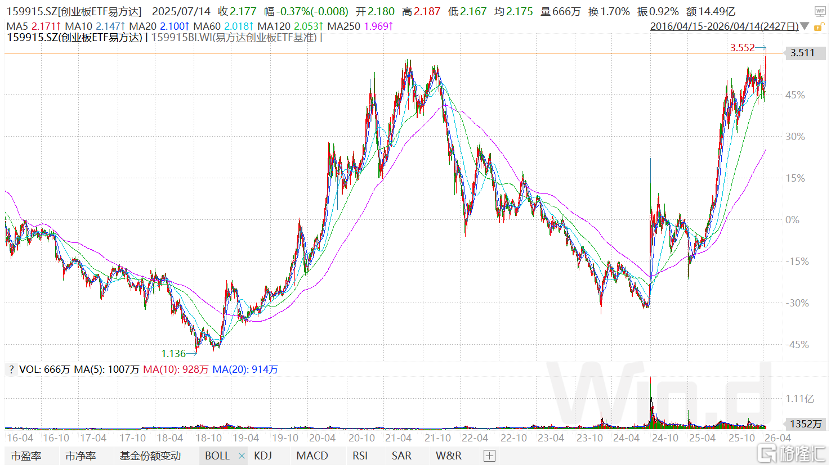
Task: Click the average price 均 2.175
Action: pyautogui.click(x=513, y=11)
